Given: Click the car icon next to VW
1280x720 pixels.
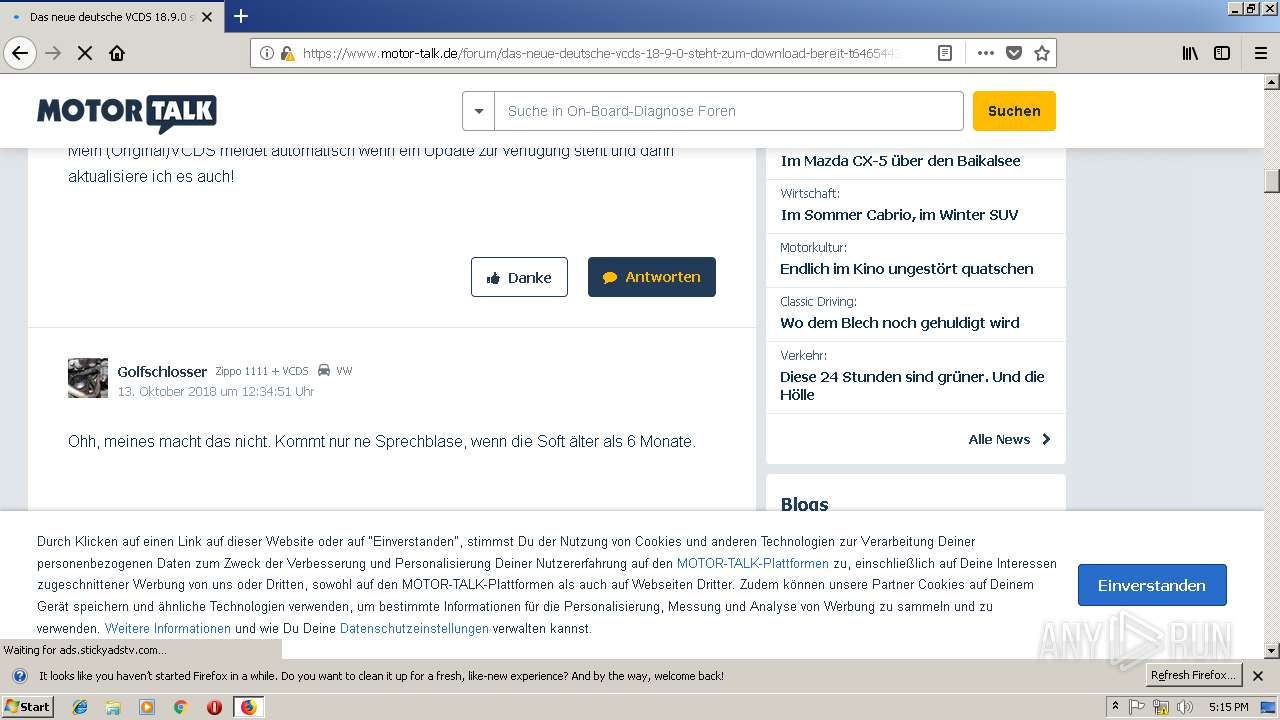Looking at the screenshot, I should tap(324, 370).
